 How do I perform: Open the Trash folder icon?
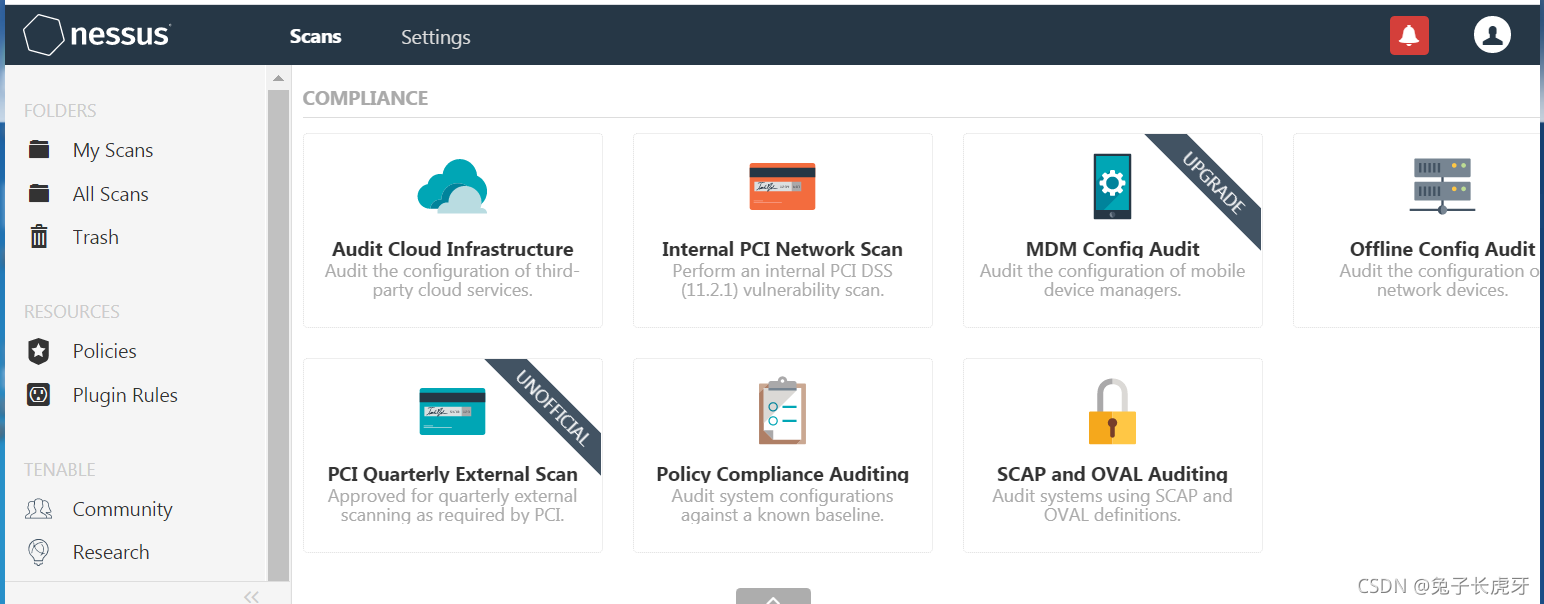[x=39, y=237]
